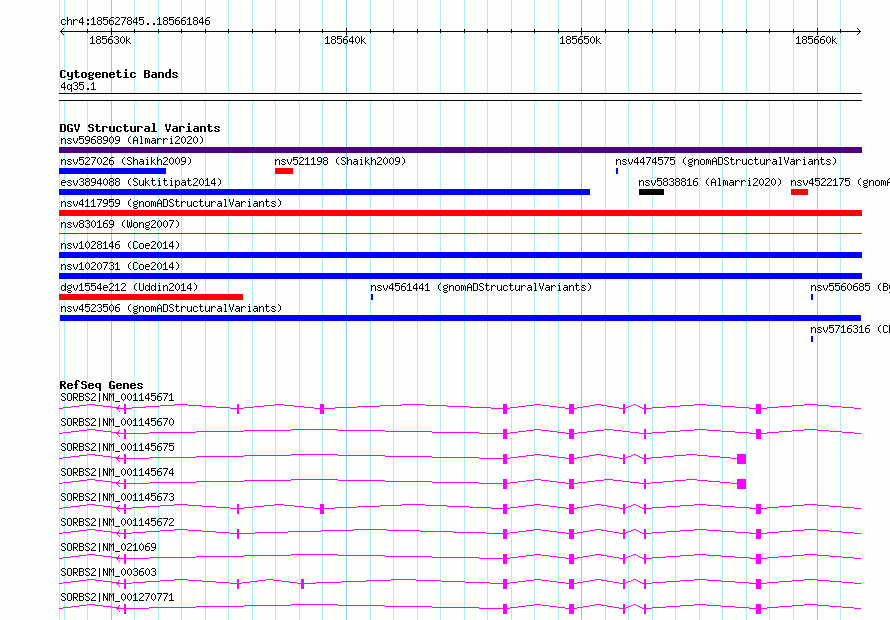890x620 pixels.
Task: Open the nsv4523506 gnomAD variant label
Action: pyautogui.click(x=171, y=308)
